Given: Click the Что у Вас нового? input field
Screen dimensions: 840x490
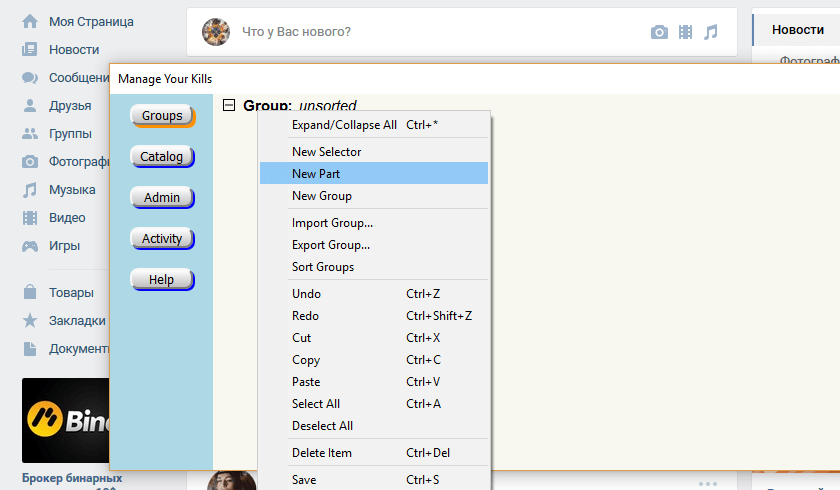Looking at the screenshot, I should [296, 32].
